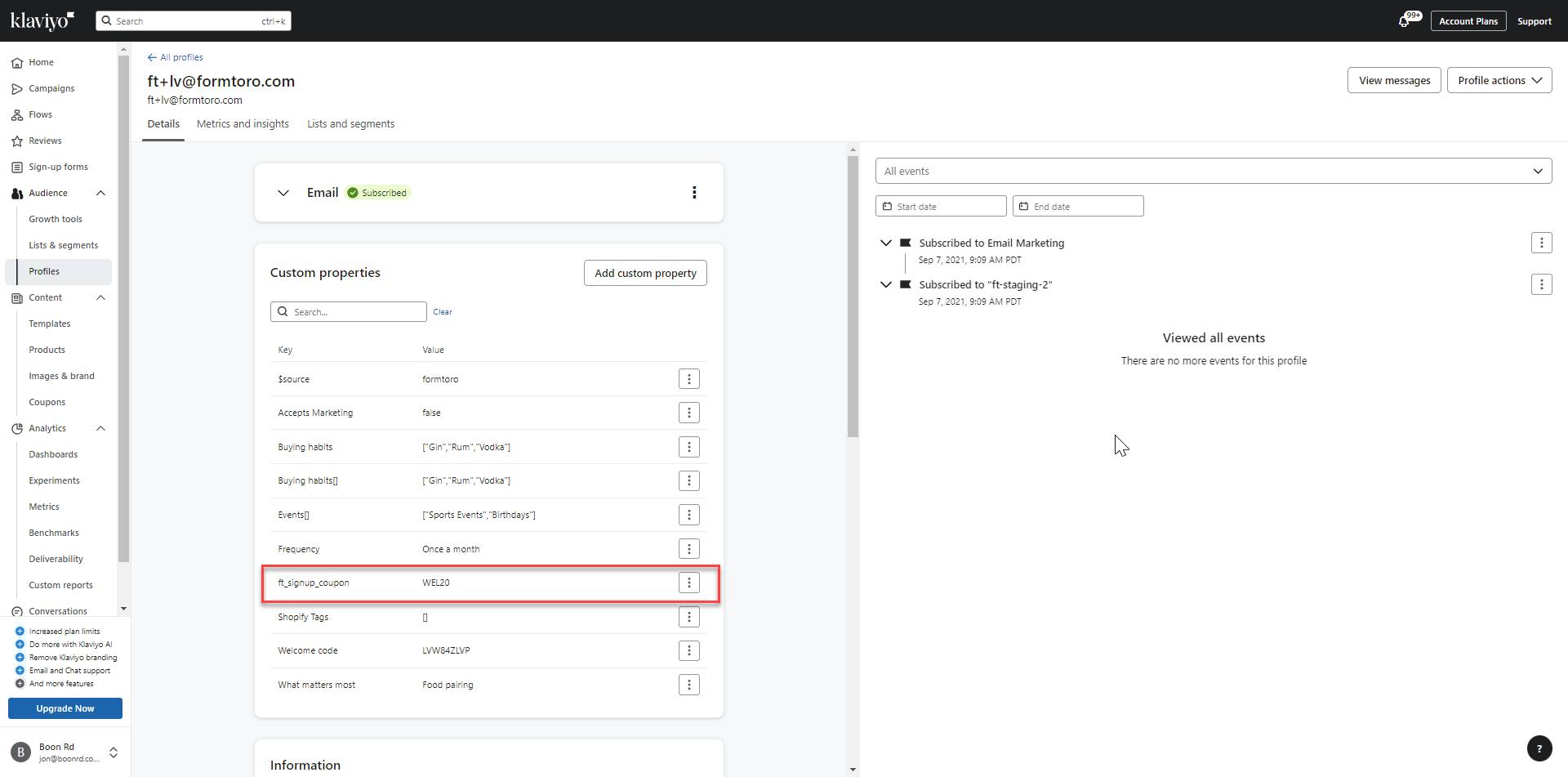Select the Details tab
Screen dimensions: 1568x777
163,124
